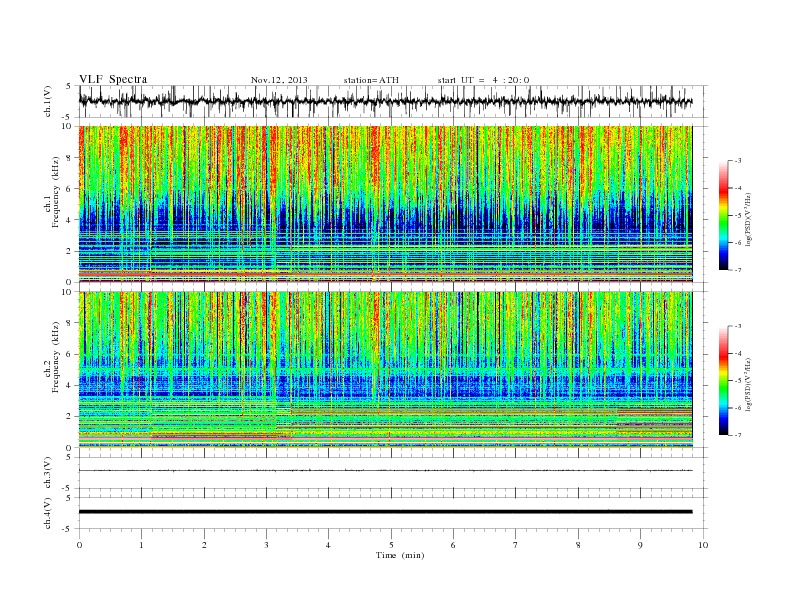Click the ch.1 voltage waveform trace
The height and width of the screenshot is (612, 792).
point(385,101)
